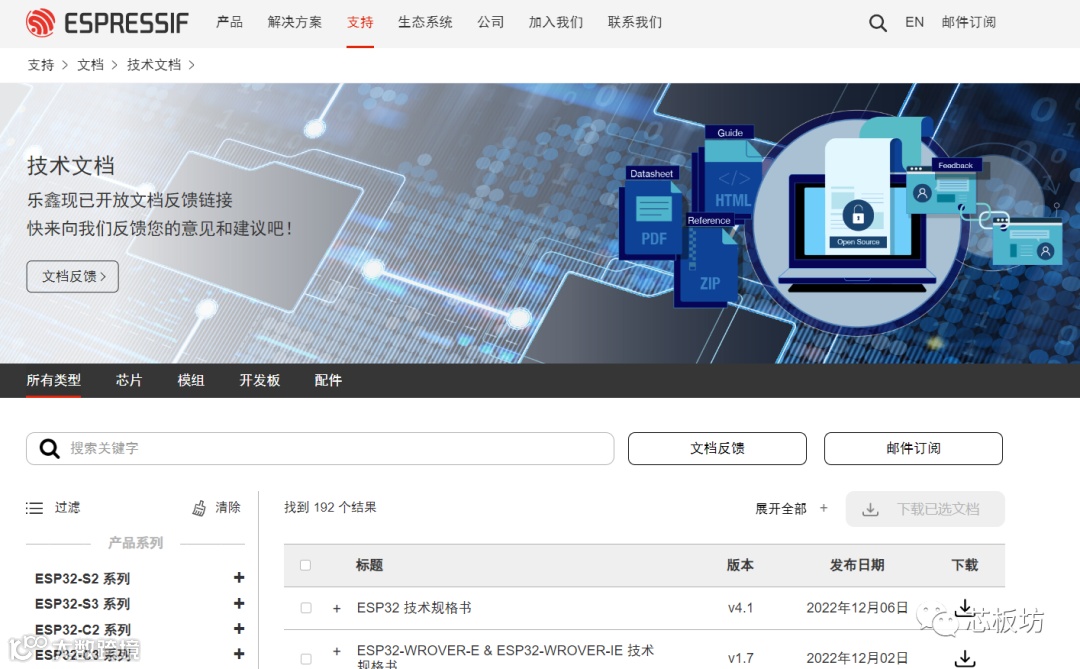The height and width of the screenshot is (669, 1080).
Task: Click the v4.1 version cell
Action: [740, 608]
